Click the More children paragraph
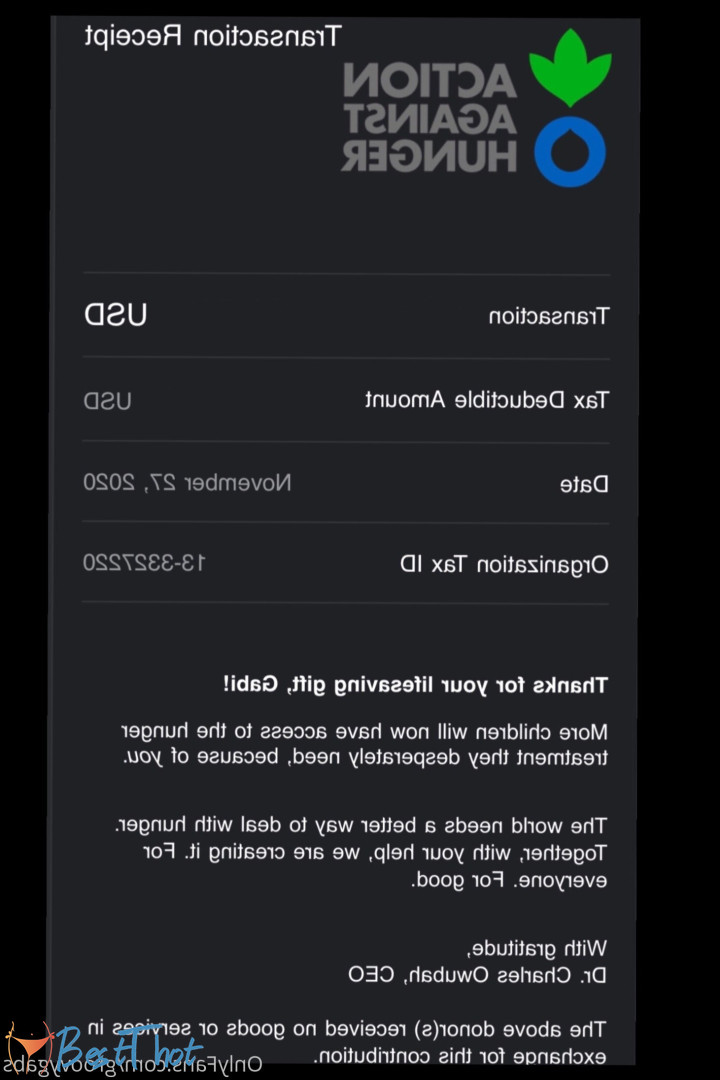The width and height of the screenshot is (720, 1080). tap(365, 744)
